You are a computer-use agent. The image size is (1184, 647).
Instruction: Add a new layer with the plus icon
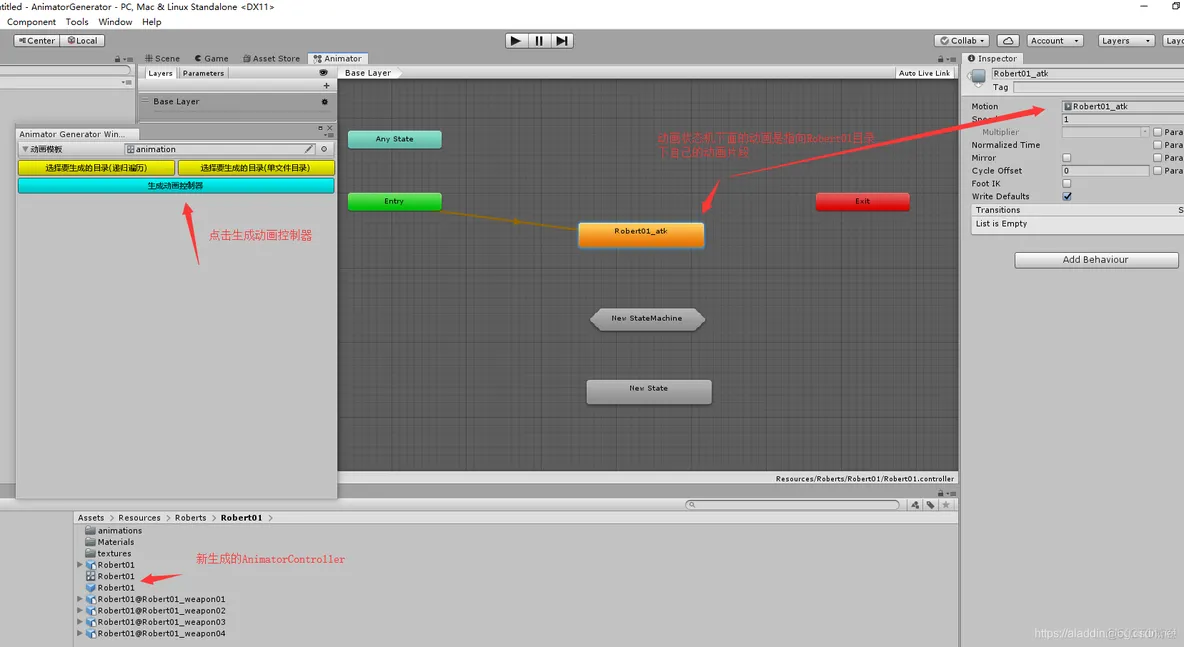pos(326,86)
